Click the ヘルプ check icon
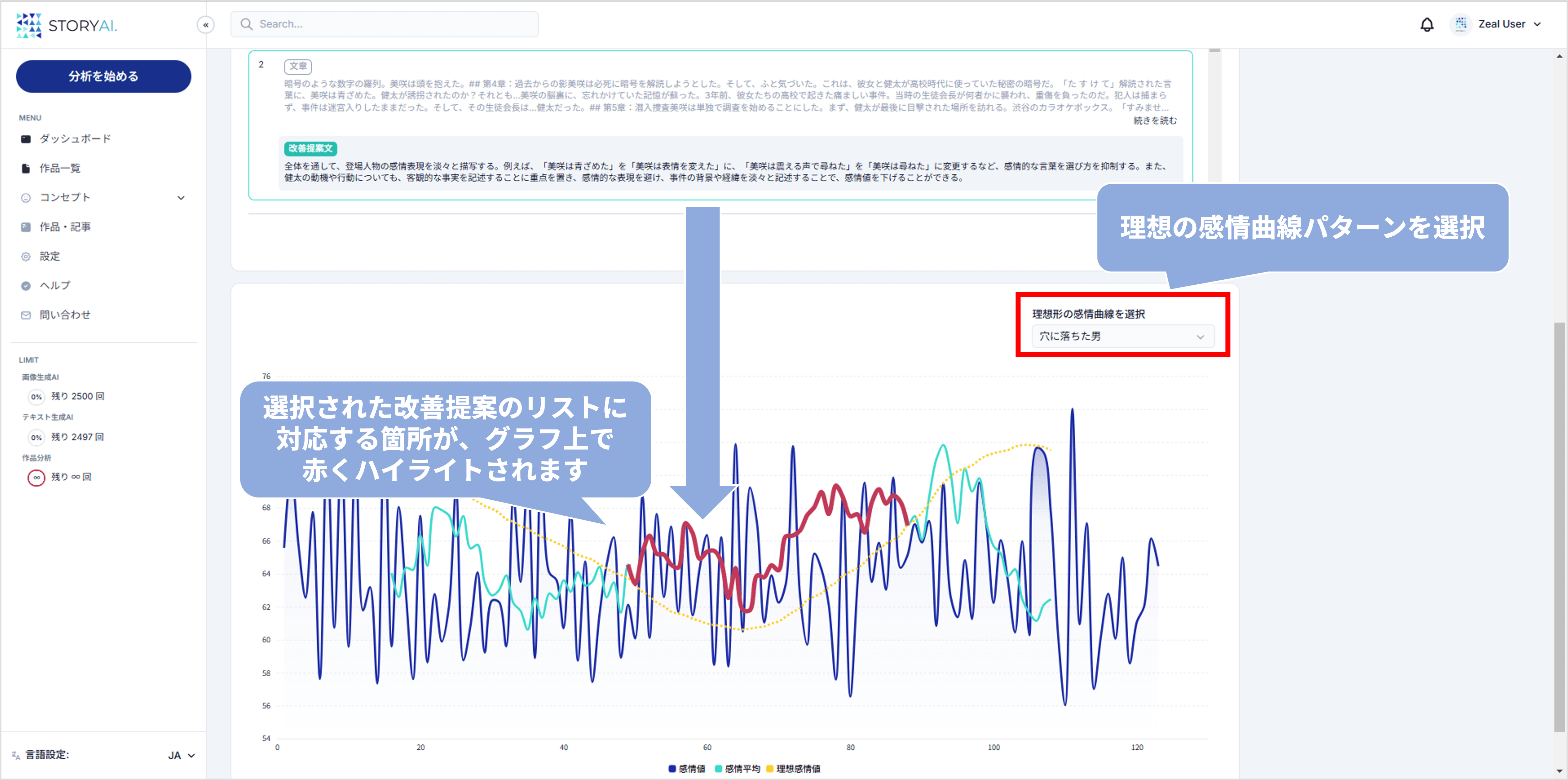 coord(26,286)
